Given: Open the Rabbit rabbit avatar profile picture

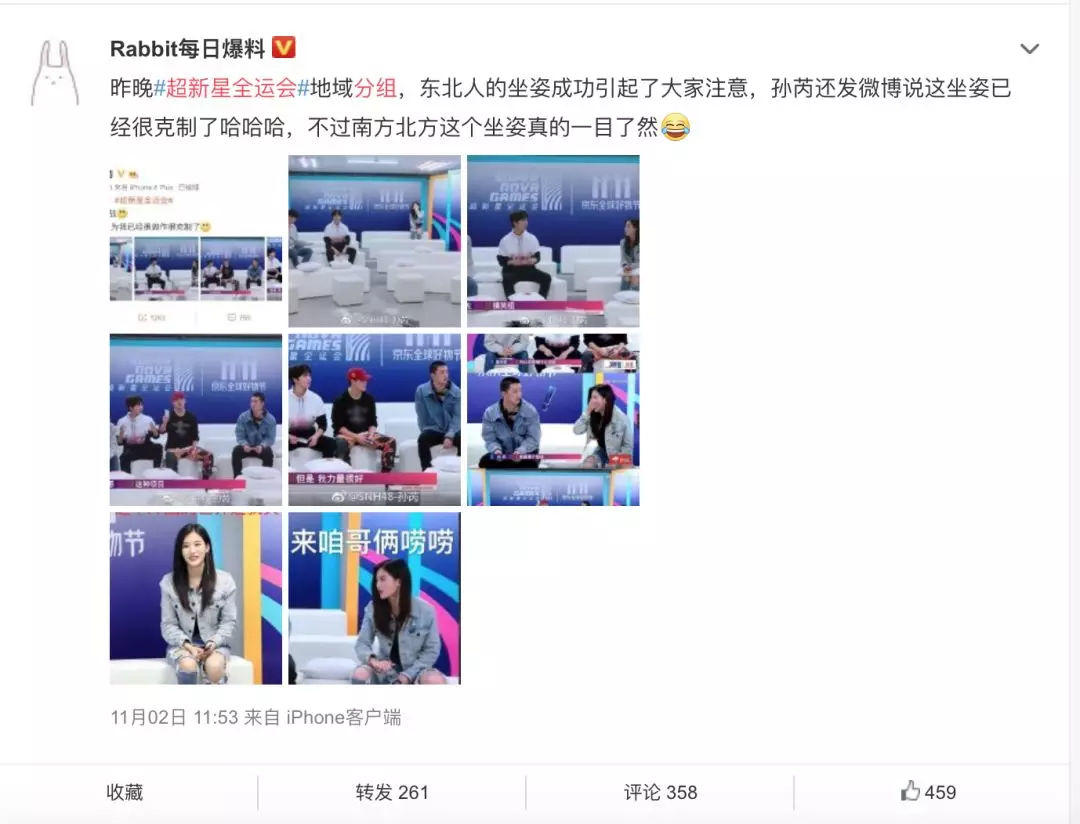Looking at the screenshot, I should point(55,73).
